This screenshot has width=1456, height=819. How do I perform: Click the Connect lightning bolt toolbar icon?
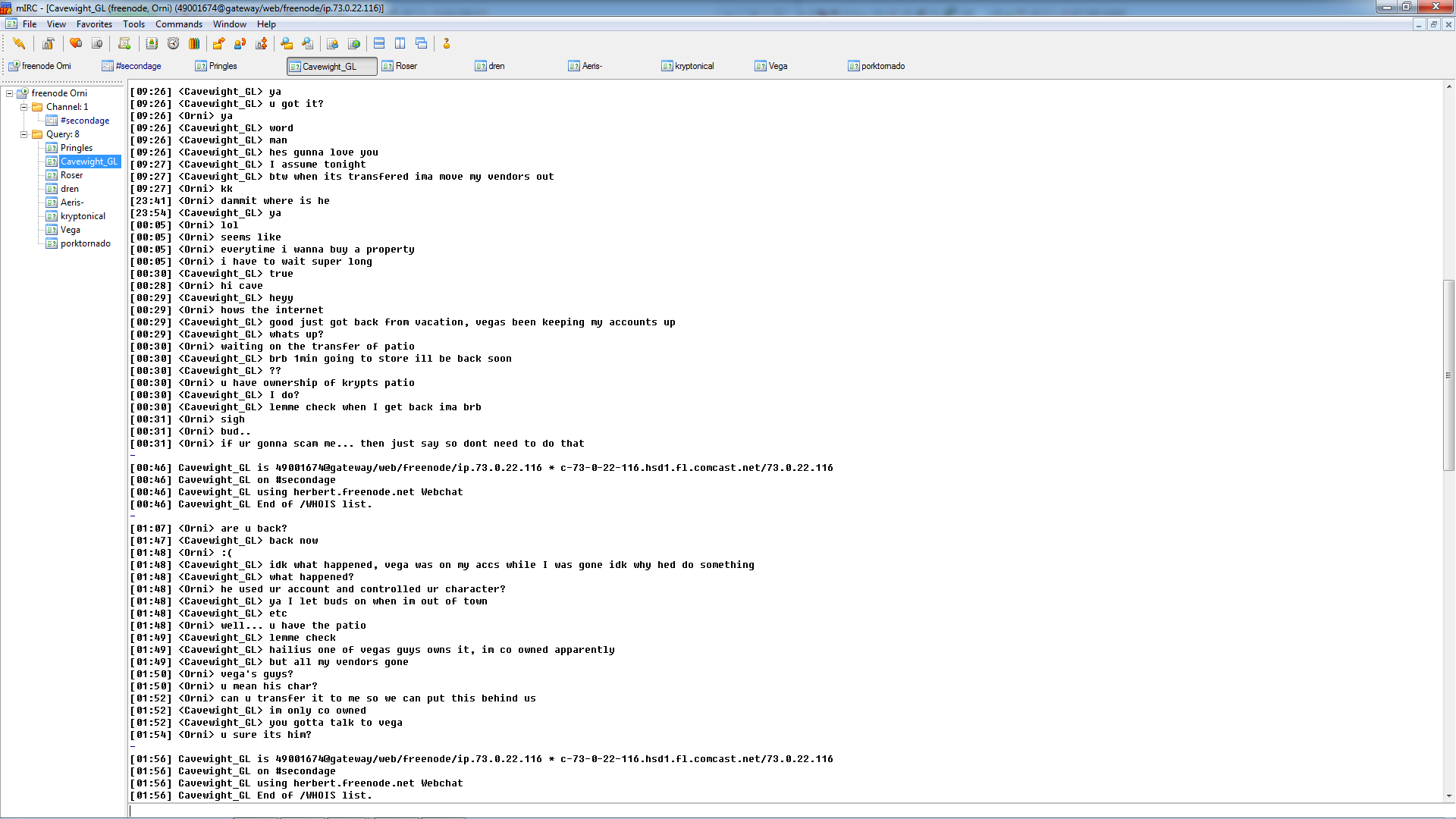point(19,43)
